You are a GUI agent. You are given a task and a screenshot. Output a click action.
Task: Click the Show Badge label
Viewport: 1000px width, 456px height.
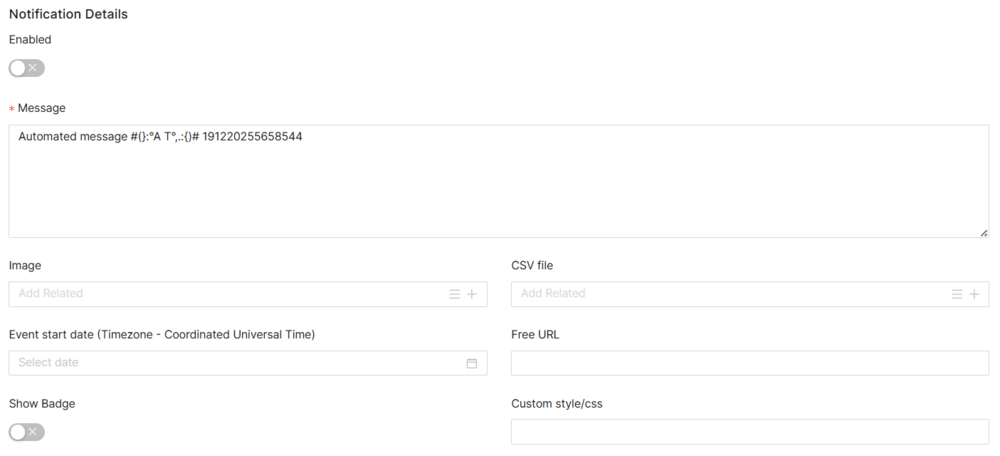point(42,404)
